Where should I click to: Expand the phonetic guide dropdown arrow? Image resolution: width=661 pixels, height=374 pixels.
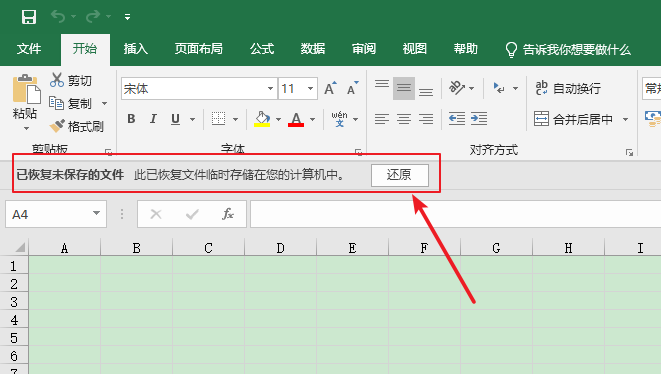point(355,120)
